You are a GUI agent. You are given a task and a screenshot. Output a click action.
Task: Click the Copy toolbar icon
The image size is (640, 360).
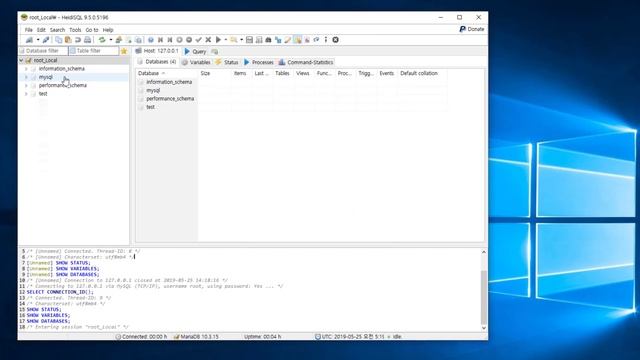pyautogui.click(x=58, y=40)
